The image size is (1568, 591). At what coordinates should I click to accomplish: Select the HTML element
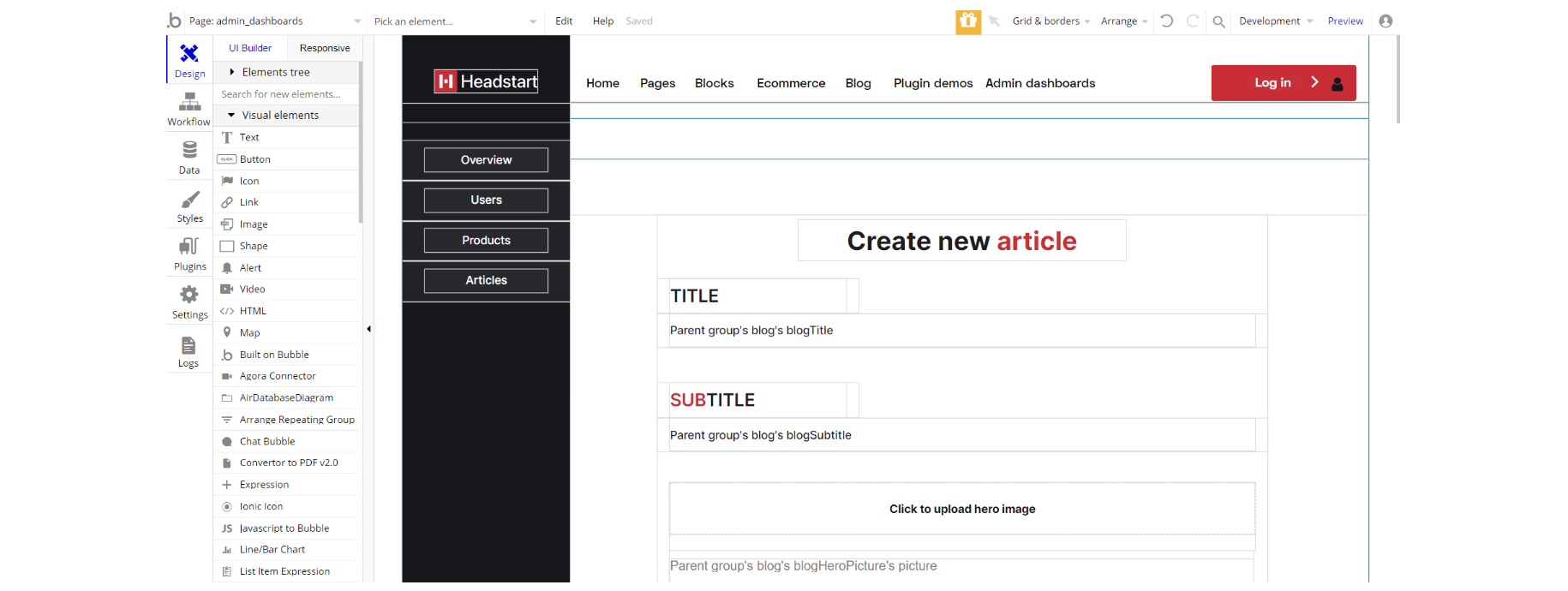click(x=287, y=311)
